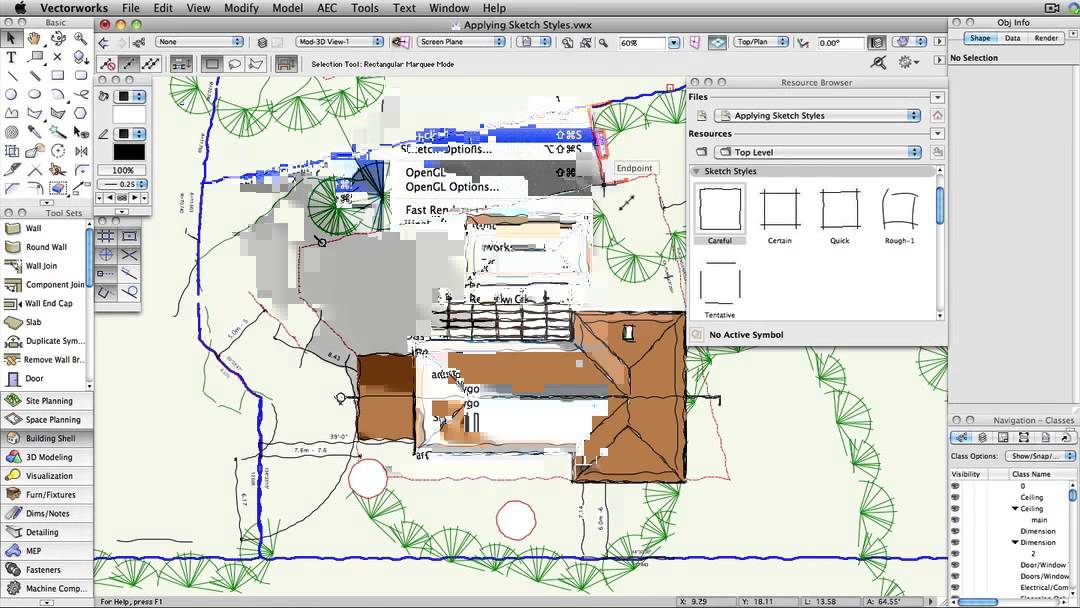Open the Class Options Show/Snap dropdown
1080x608 pixels.
coord(1039,456)
